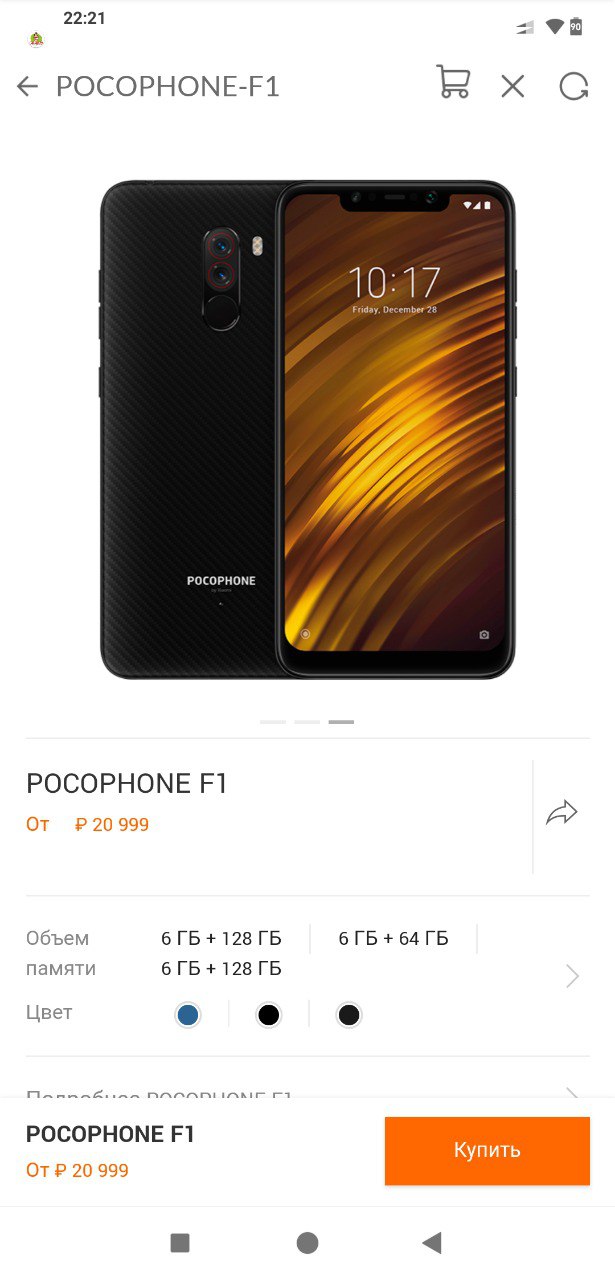Share the POCOPHONE F1 product
Viewport: 615px width, 1280px height.
562,813
